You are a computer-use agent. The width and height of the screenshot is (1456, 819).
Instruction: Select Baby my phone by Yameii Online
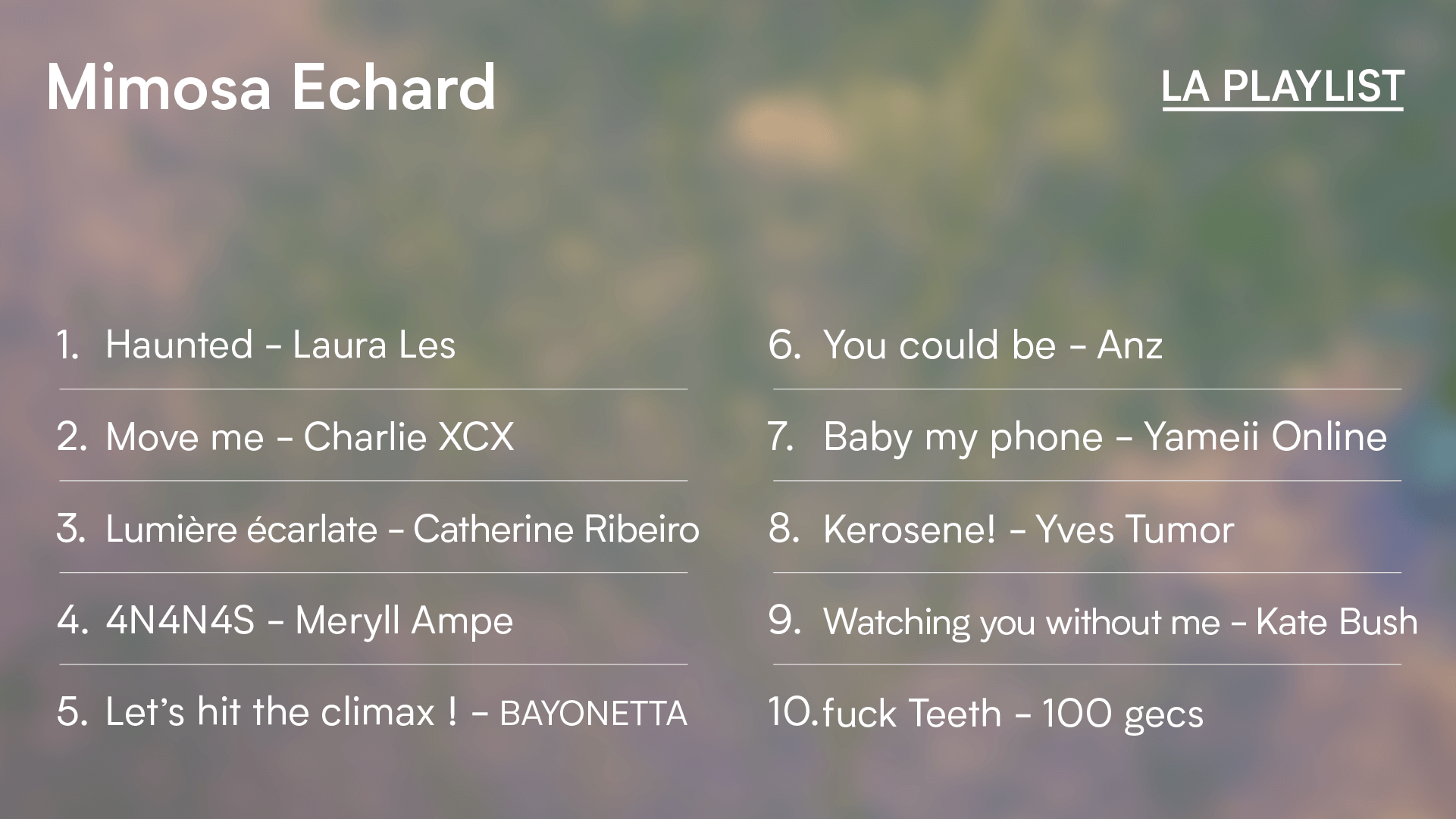click(1104, 437)
